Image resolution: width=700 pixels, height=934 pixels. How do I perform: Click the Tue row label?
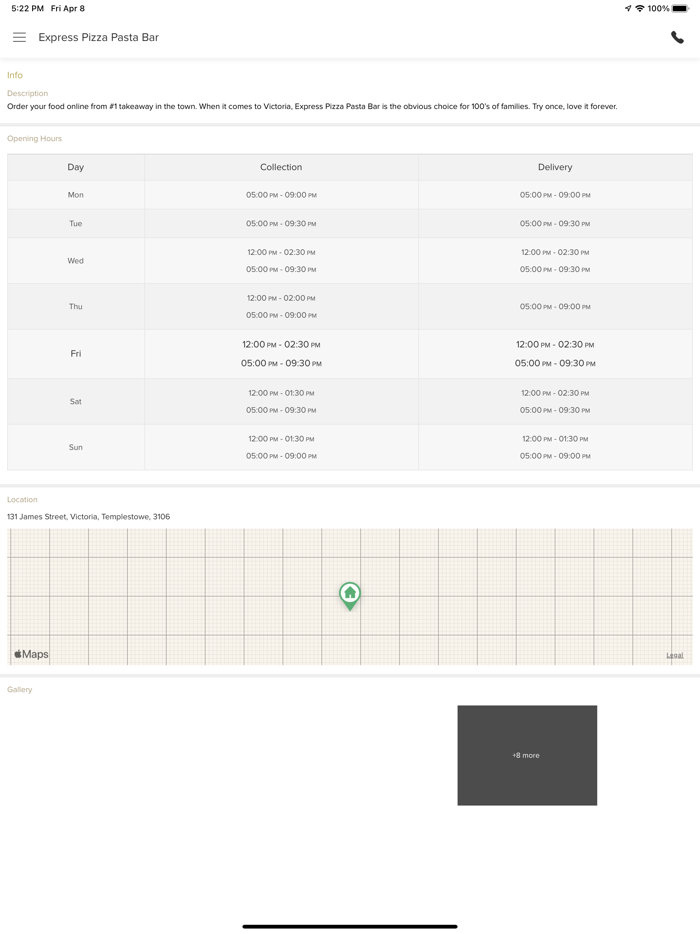[x=76, y=223]
